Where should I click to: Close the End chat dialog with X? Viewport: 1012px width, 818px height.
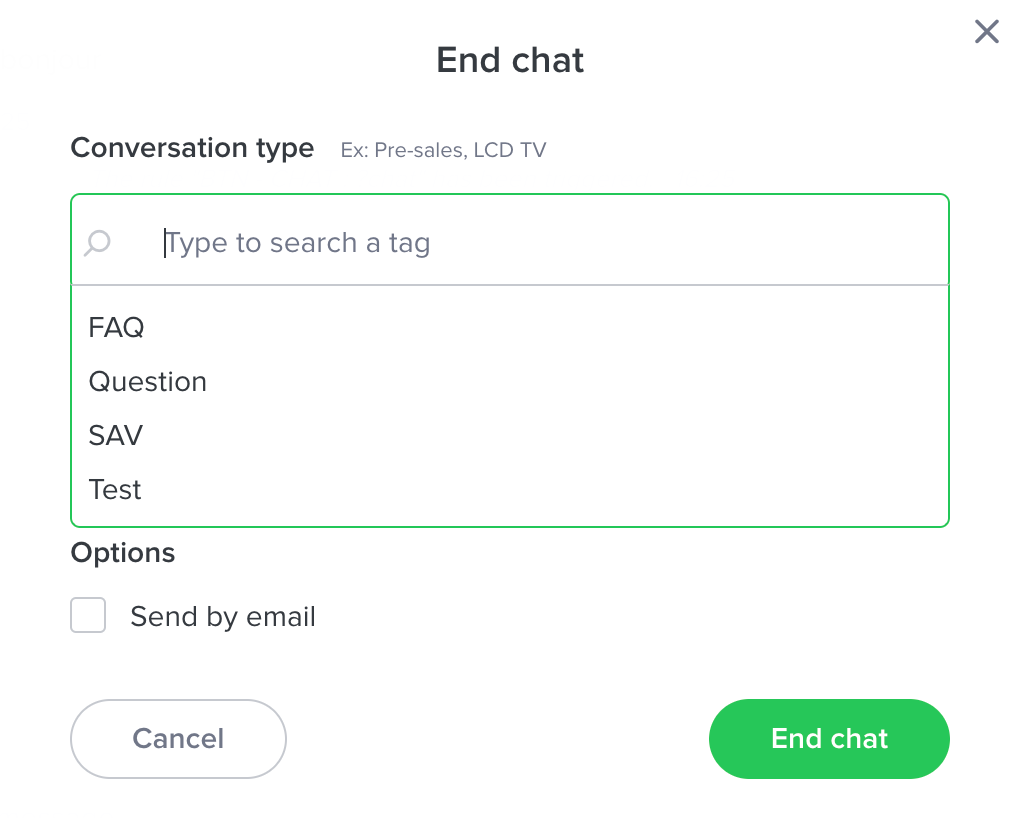[x=986, y=32]
